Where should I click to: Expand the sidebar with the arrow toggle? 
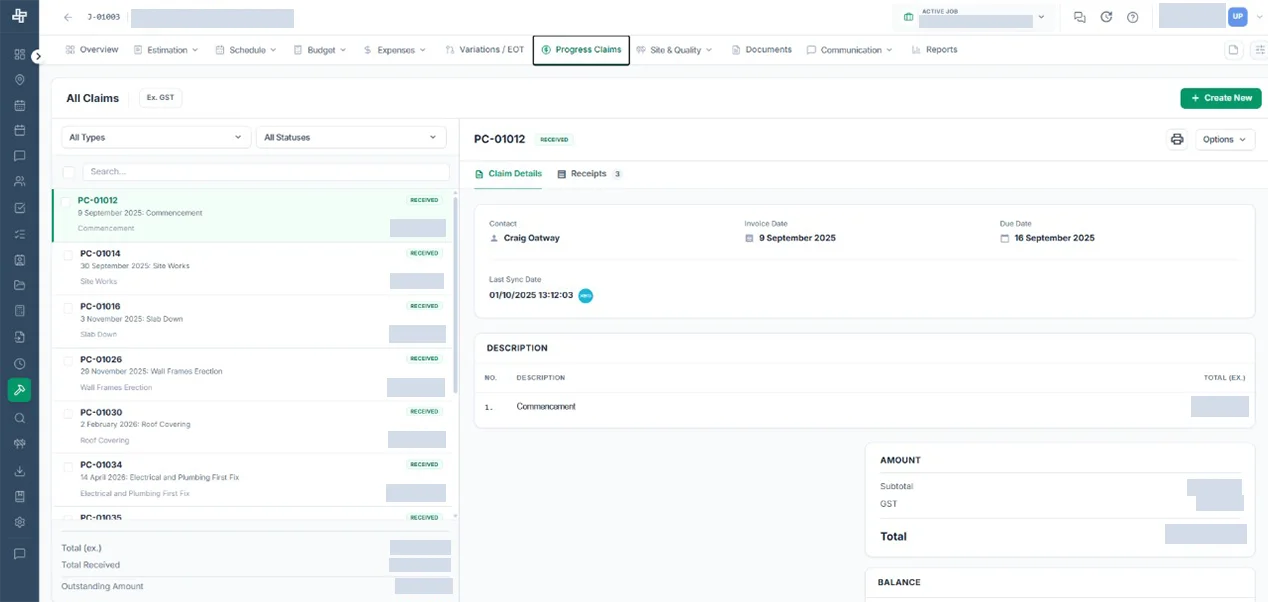[x=38, y=57]
